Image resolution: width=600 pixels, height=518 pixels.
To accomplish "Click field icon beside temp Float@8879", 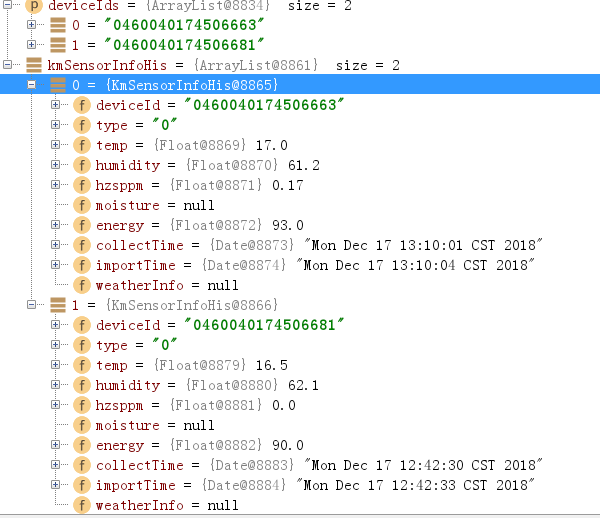I will (x=82, y=365).
